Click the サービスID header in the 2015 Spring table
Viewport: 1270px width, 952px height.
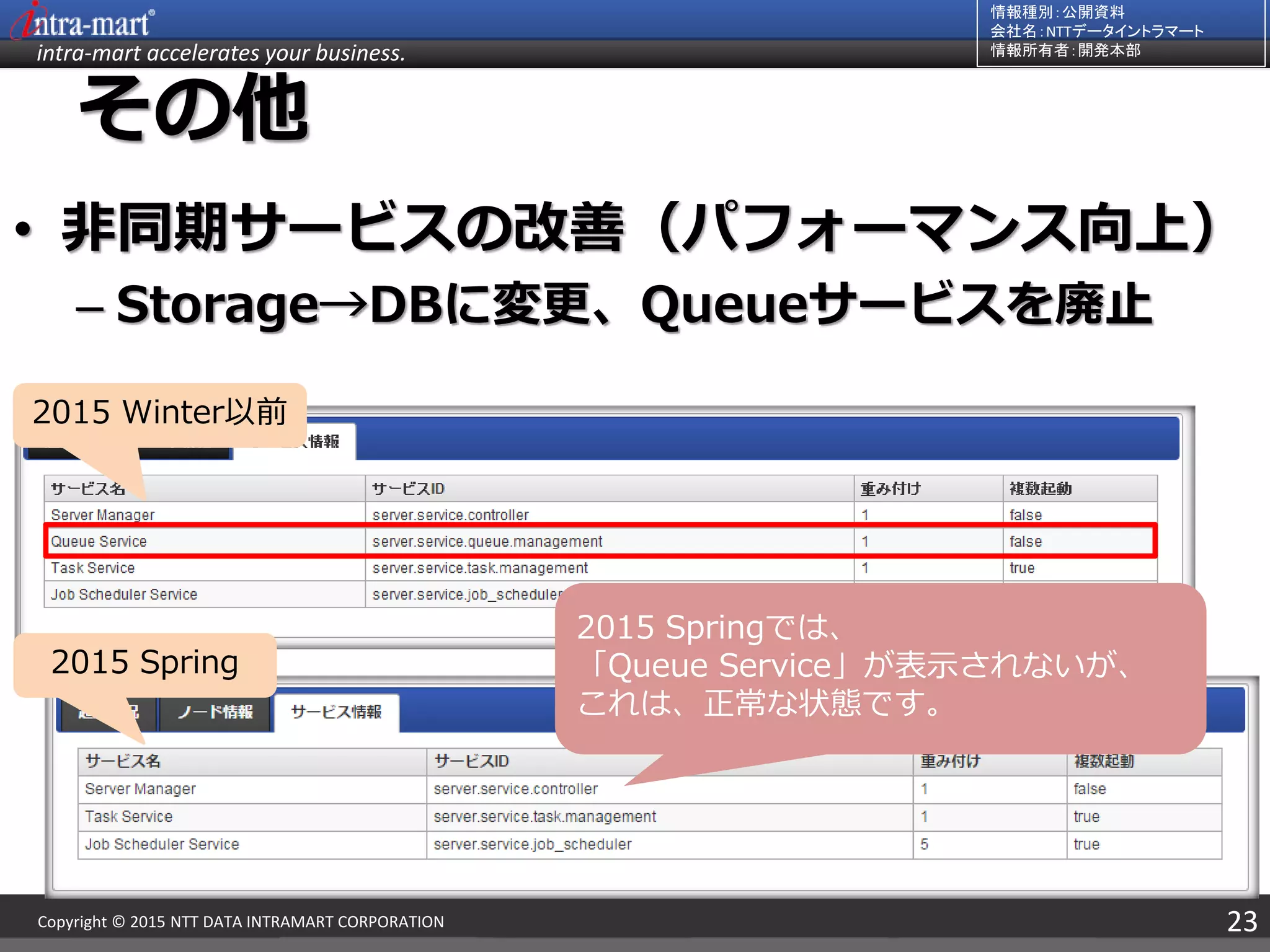(x=471, y=761)
